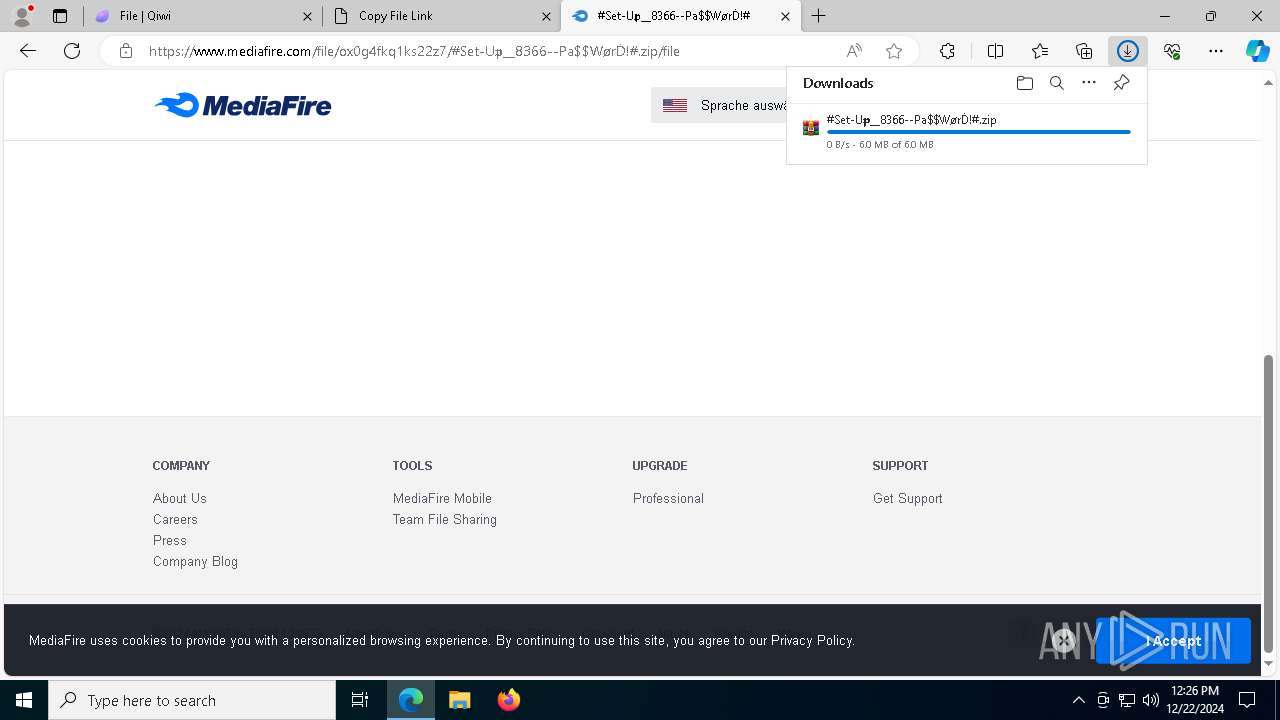Open the Favorites list

1040,51
